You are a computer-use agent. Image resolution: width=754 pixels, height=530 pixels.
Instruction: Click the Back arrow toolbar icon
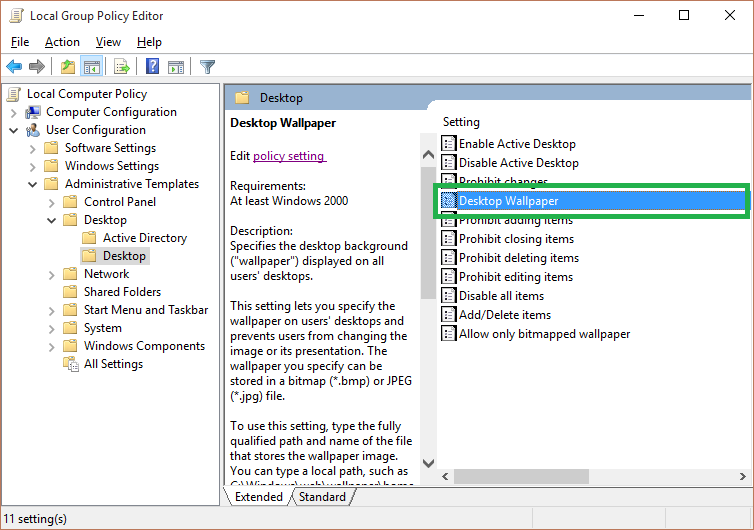point(14,66)
